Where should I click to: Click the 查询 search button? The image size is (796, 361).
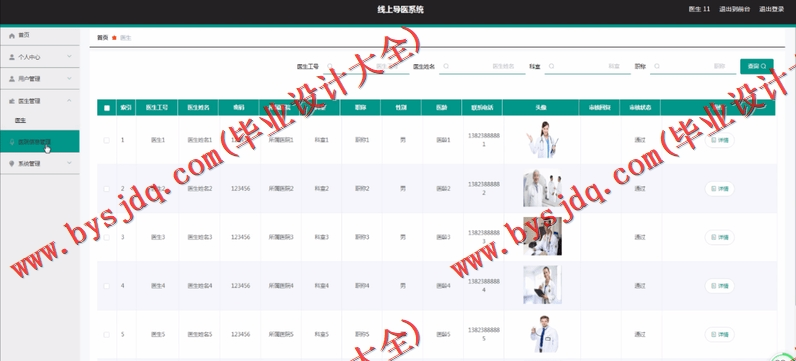[x=756, y=66]
